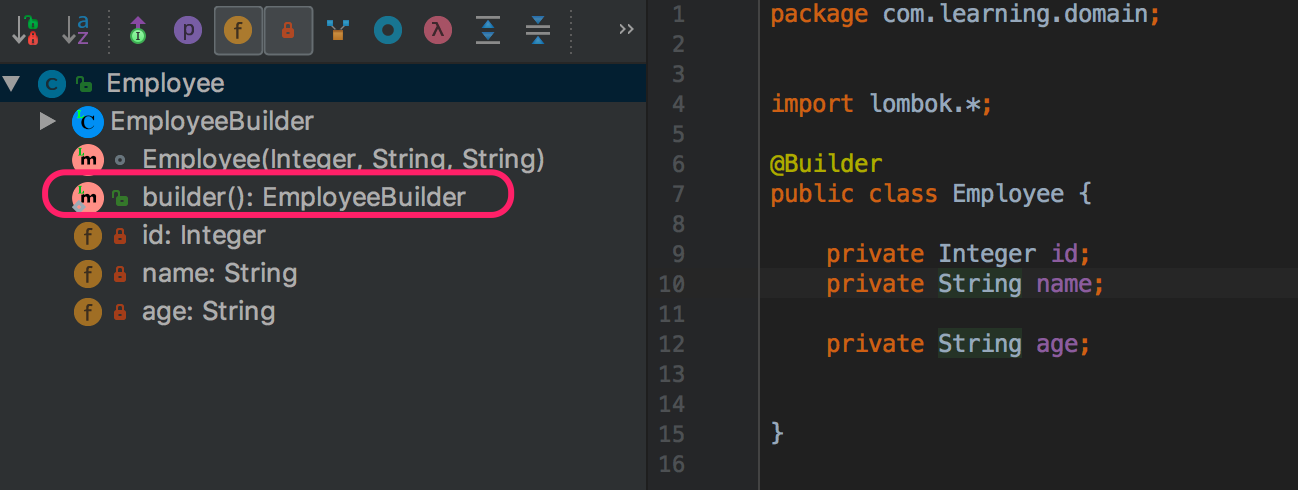Click Expand All icon
Image resolution: width=1298 pixels, height=490 pixels.
click(488, 30)
